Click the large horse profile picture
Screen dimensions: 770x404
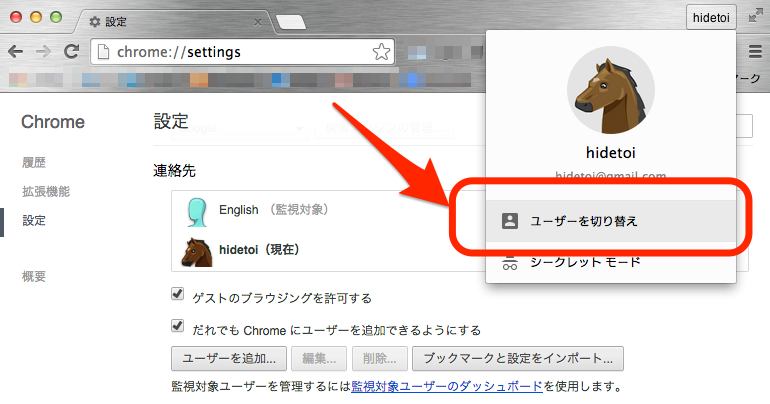(610, 90)
